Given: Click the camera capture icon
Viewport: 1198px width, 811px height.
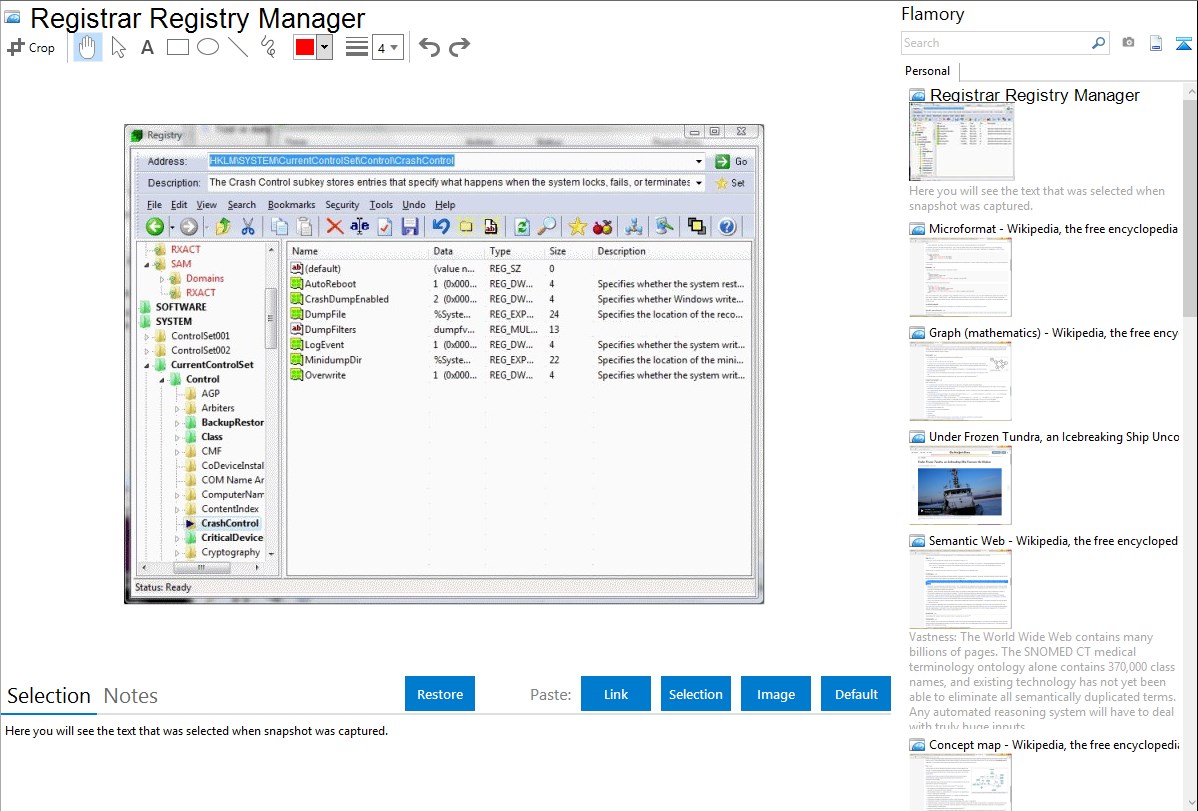Looking at the screenshot, I should tap(1128, 43).
